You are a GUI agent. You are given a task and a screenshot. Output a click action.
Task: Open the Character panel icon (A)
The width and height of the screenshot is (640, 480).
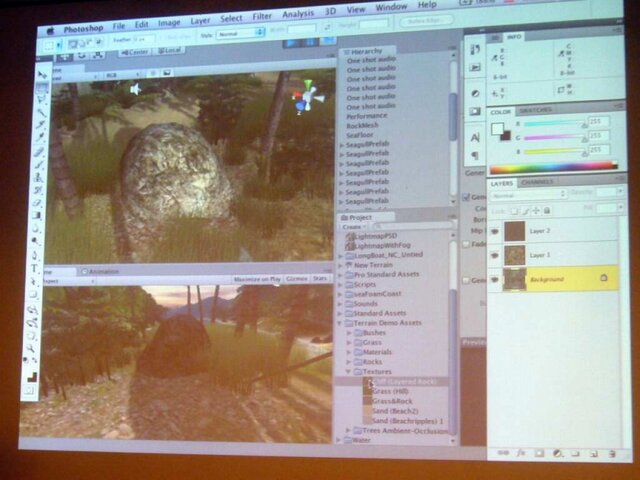click(475, 138)
